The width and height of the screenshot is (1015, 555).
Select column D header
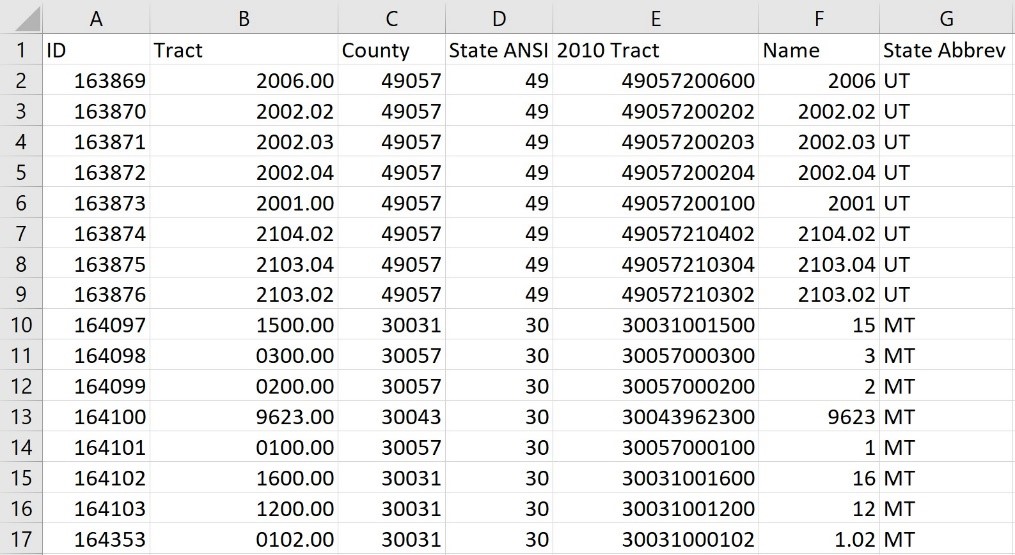tap(498, 17)
